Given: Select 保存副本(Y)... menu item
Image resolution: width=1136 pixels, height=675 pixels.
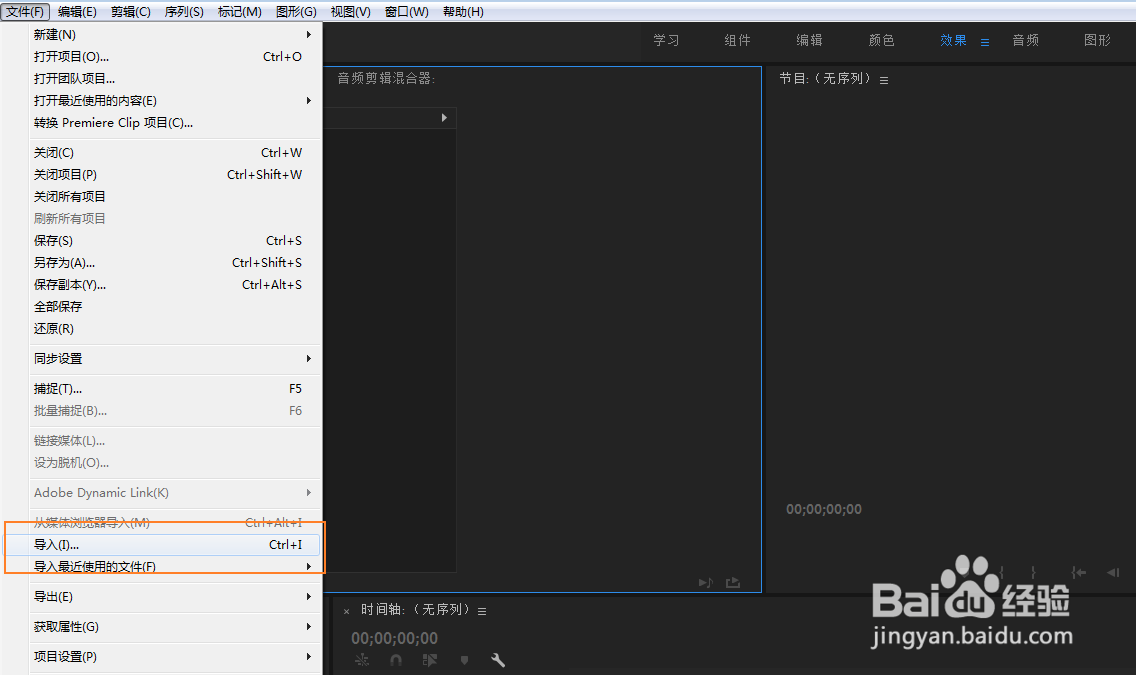Looking at the screenshot, I should (174, 285).
